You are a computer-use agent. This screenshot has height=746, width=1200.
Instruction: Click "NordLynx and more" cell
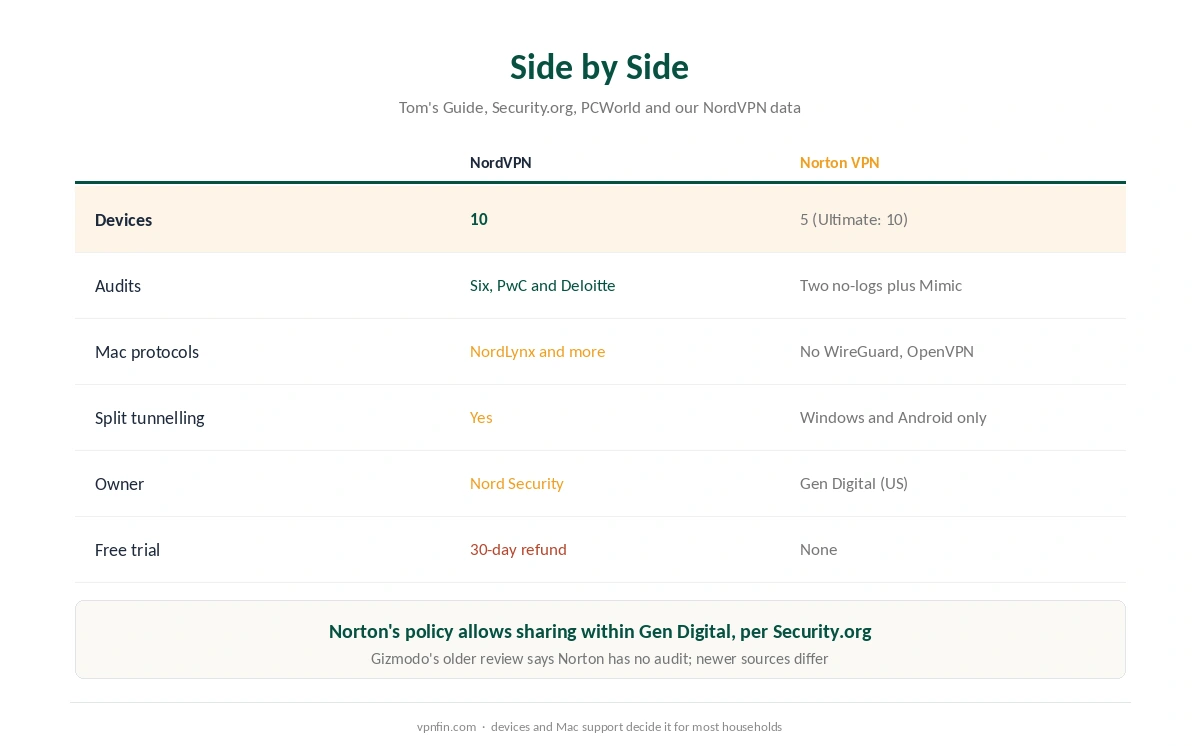(537, 351)
